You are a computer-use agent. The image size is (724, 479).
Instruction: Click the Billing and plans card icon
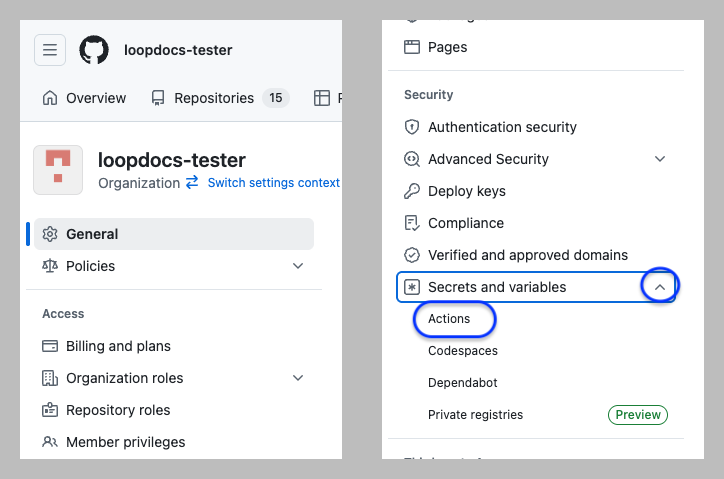pos(50,346)
